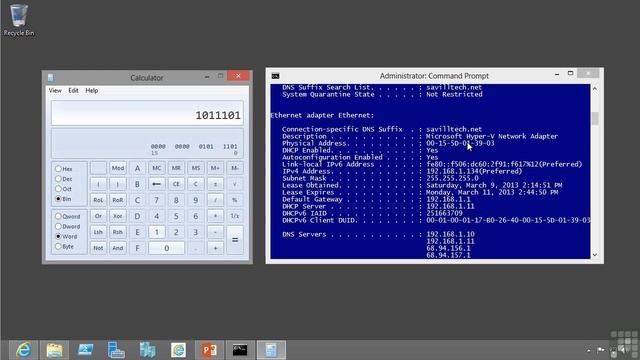
Task: Click the plus operator in Calculator
Action: click(x=215, y=248)
